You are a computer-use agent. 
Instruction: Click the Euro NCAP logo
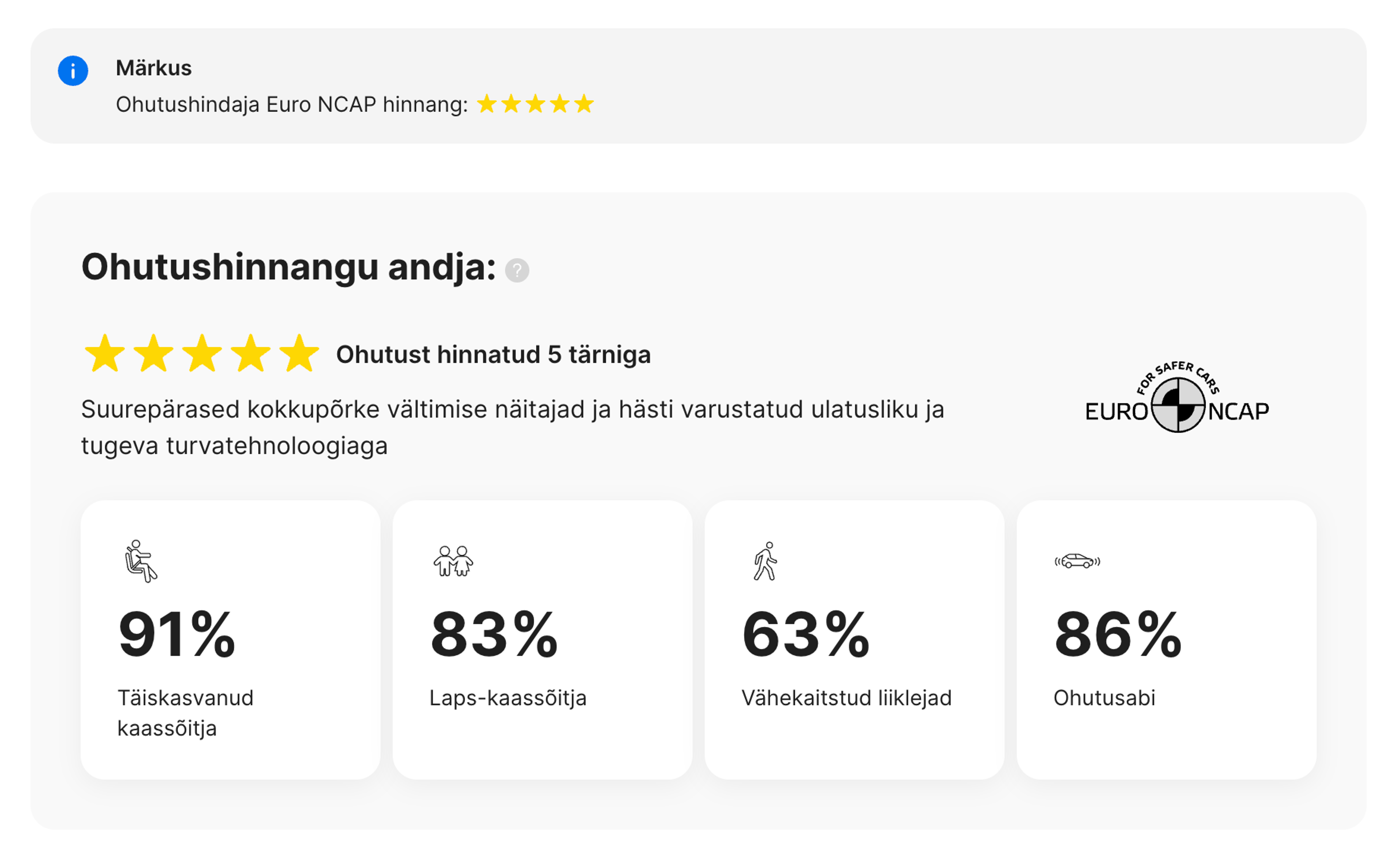click(1177, 398)
